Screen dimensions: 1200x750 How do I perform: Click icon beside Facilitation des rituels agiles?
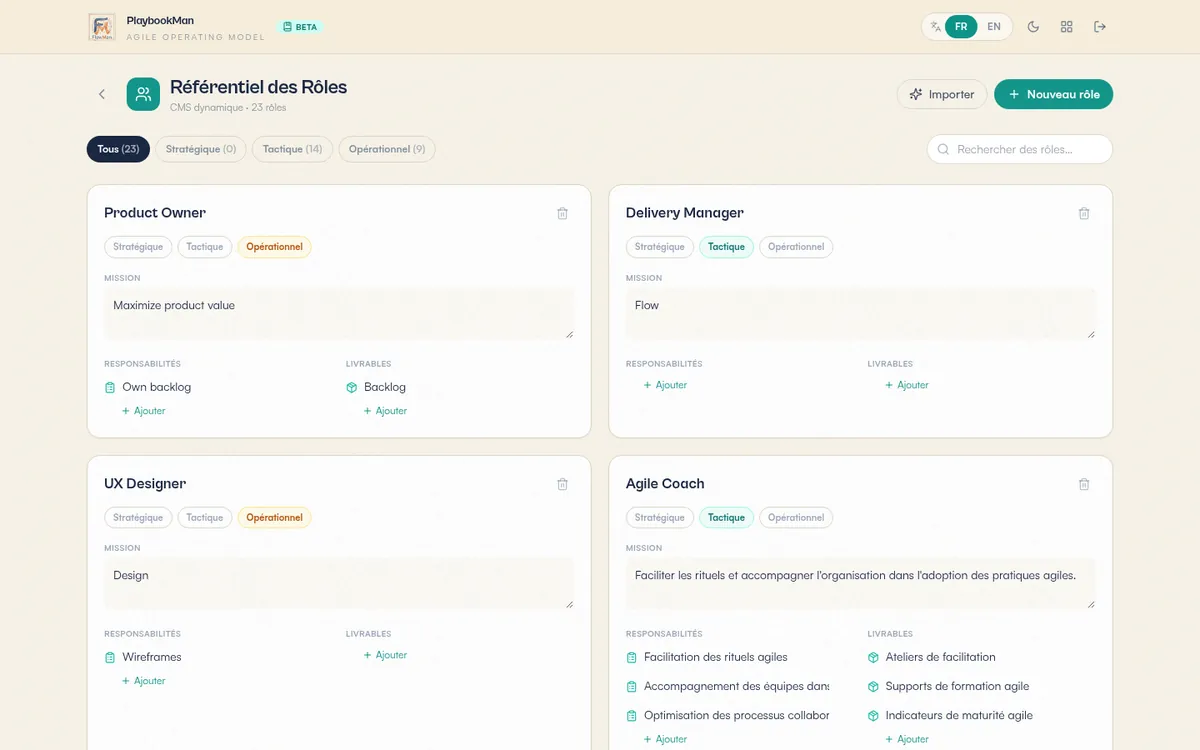(632, 658)
